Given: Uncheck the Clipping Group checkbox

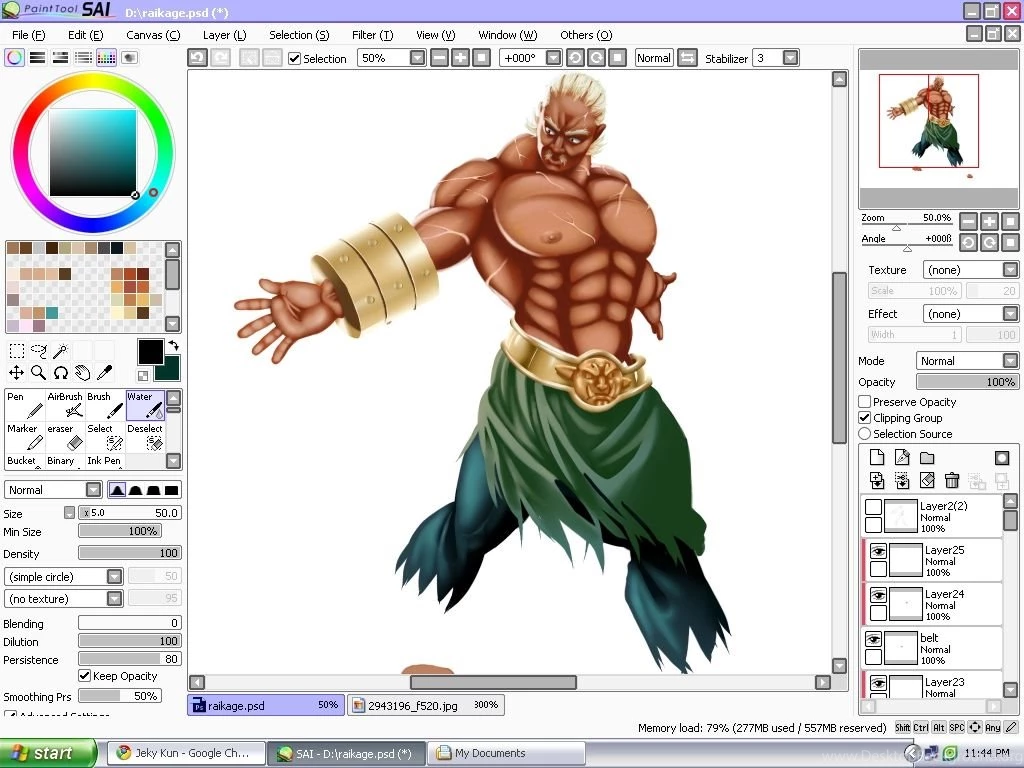Looking at the screenshot, I should 865,418.
